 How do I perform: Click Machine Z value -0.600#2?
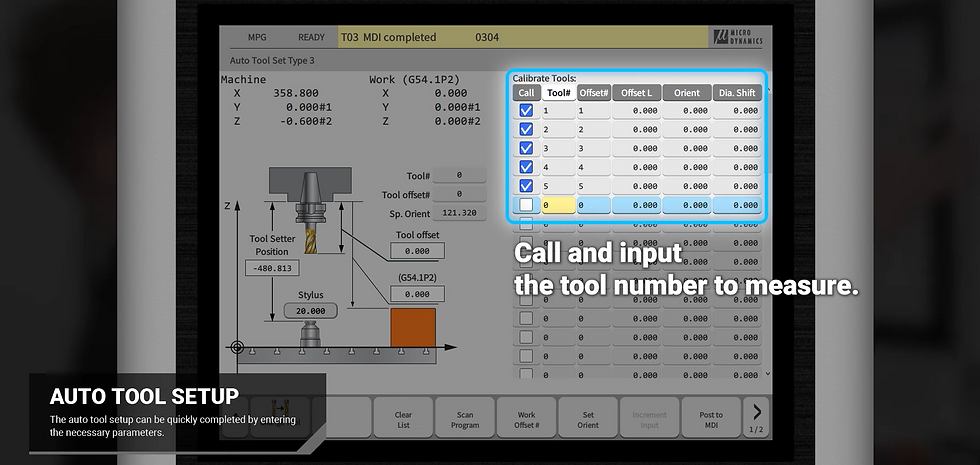tap(305, 121)
